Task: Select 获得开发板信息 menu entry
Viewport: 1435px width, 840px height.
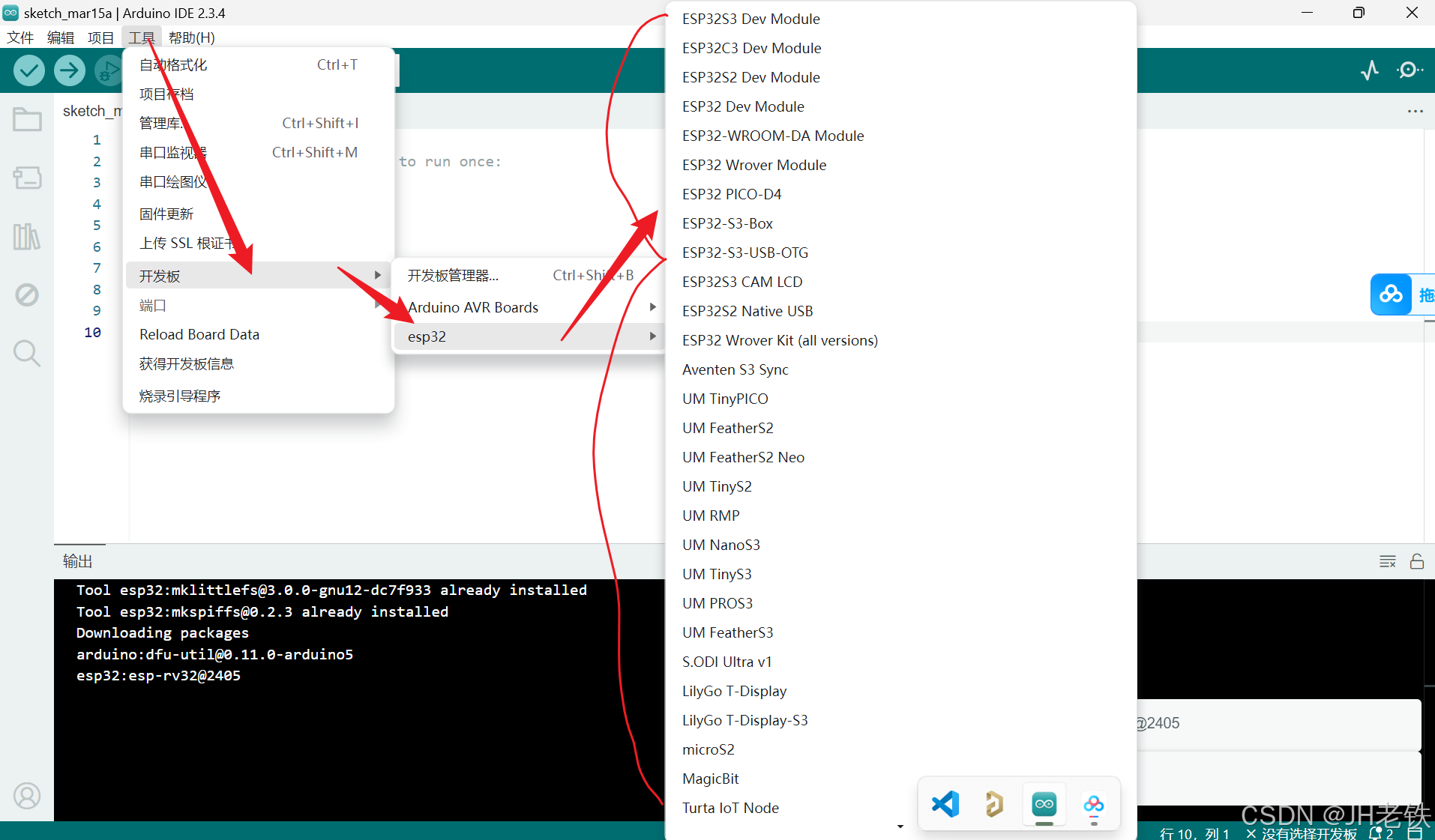Action: (259, 363)
